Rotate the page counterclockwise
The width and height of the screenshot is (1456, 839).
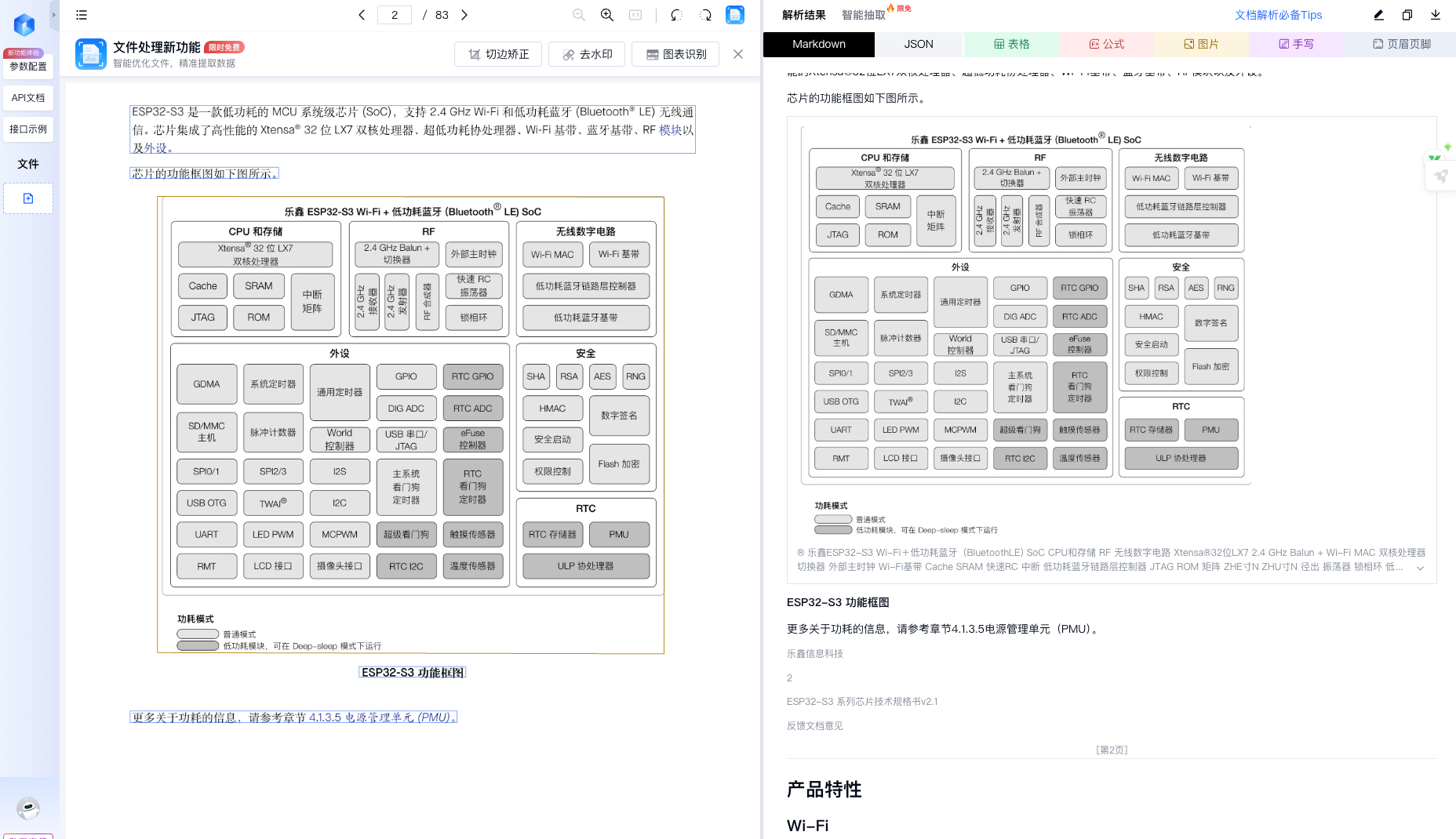tap(676, 15)
